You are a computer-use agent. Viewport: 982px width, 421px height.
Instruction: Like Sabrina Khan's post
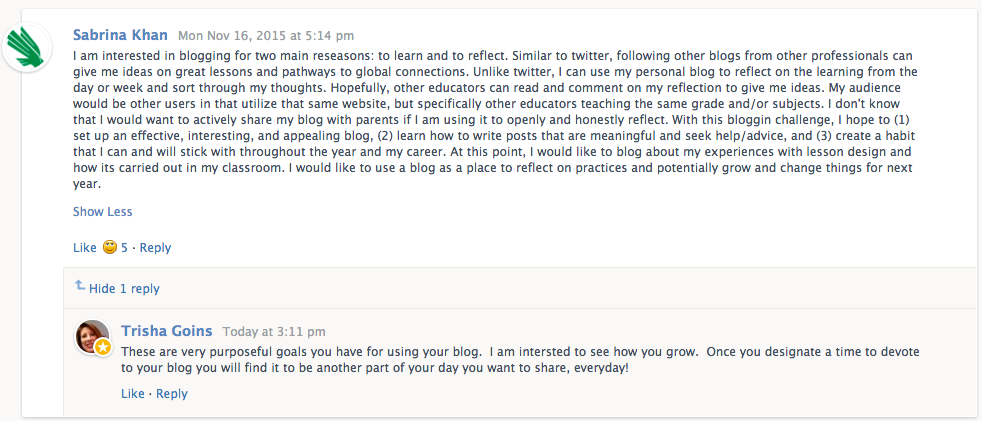coord(85,248)
